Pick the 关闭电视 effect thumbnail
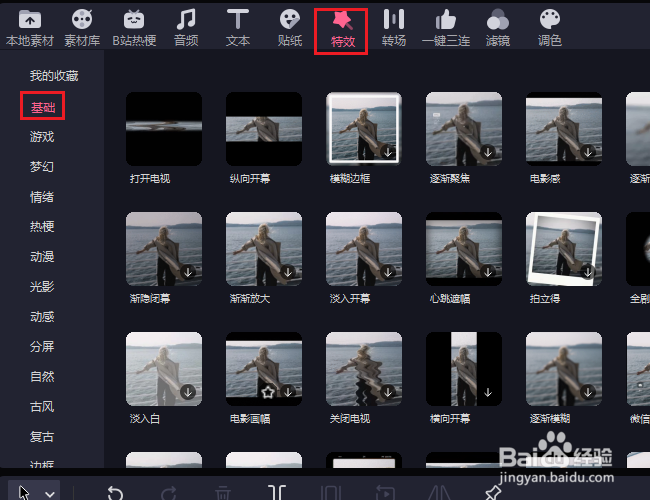This screenshot has width=650, height=500. coord(364,369)
